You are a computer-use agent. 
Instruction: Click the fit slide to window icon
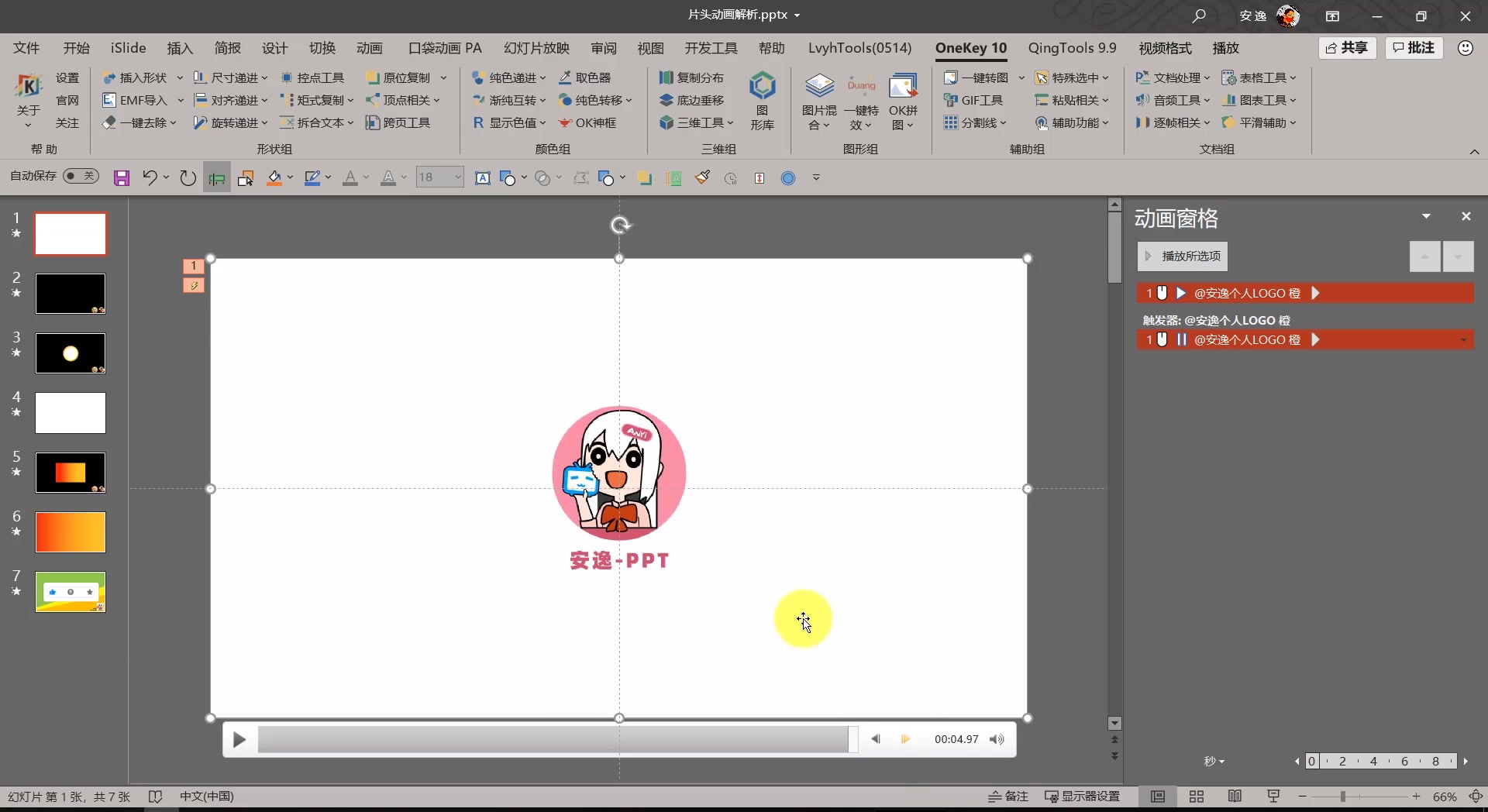(x=1476, y=797)
